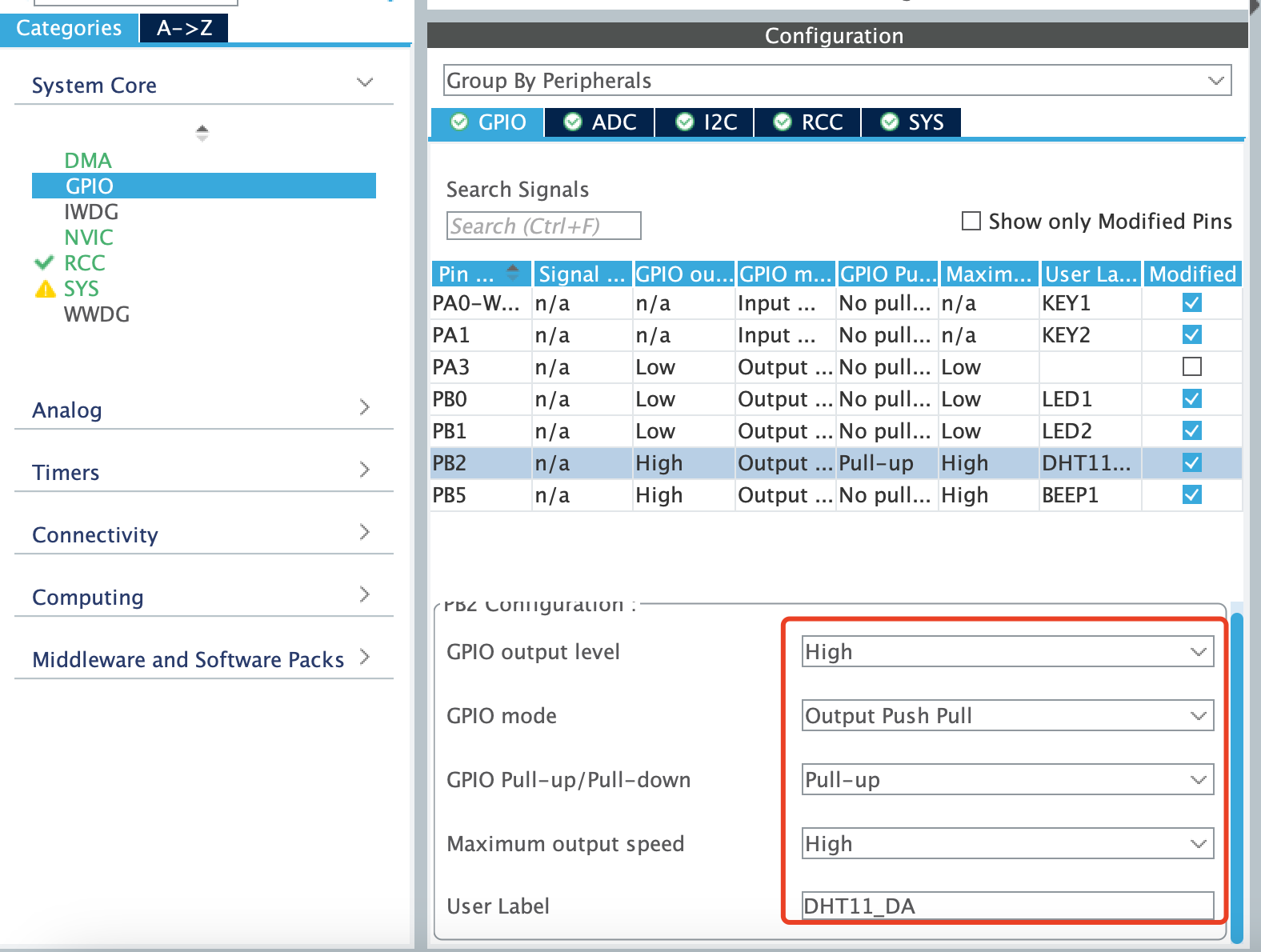Click the sort arrow in Pin column header

click(513, 272)
